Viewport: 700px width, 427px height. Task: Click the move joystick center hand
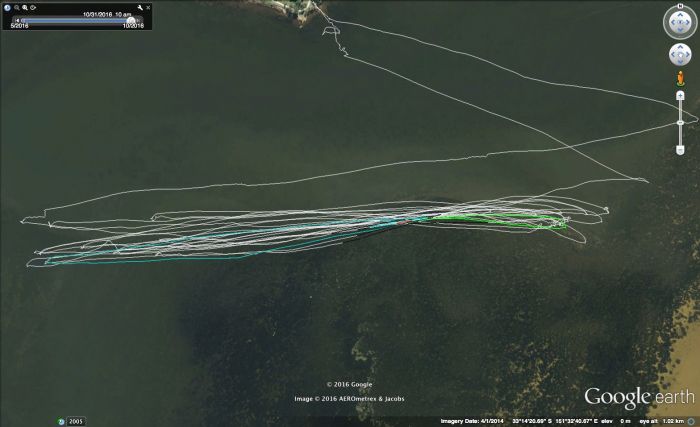[679, 56]
